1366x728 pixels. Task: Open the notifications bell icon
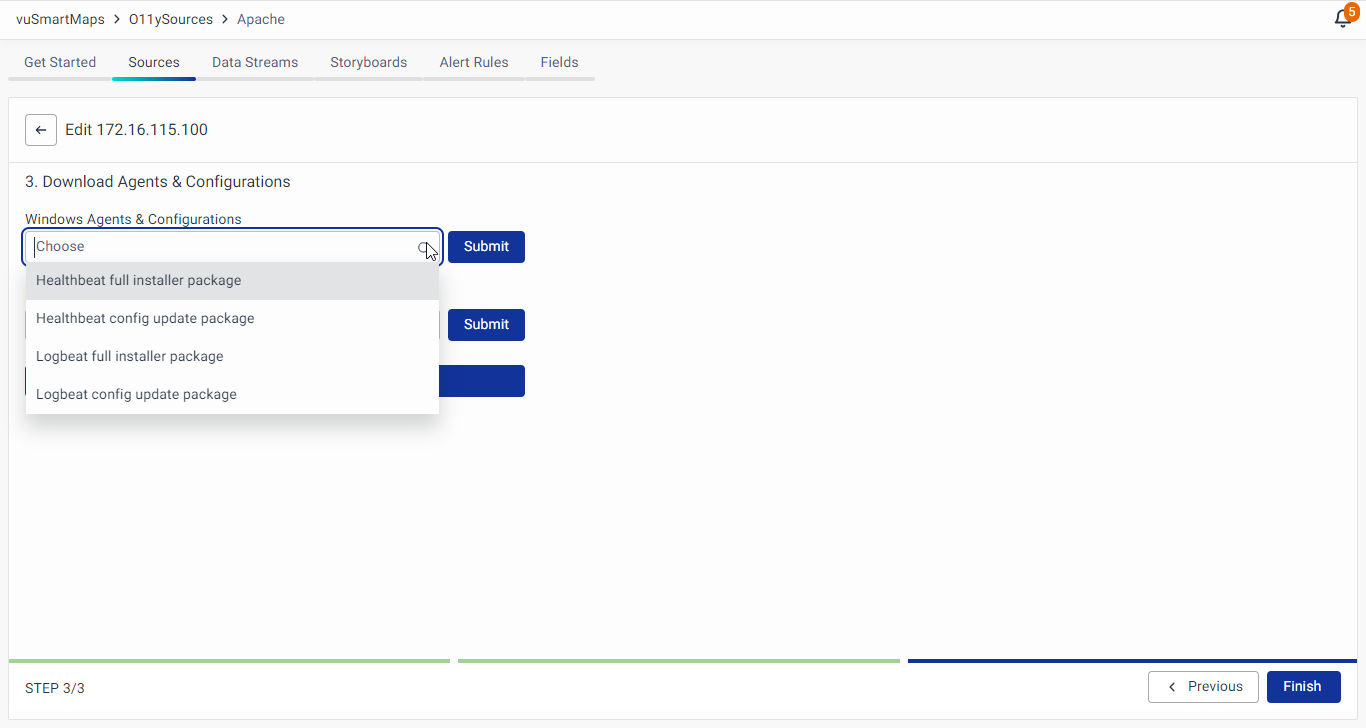[1343, 19]
